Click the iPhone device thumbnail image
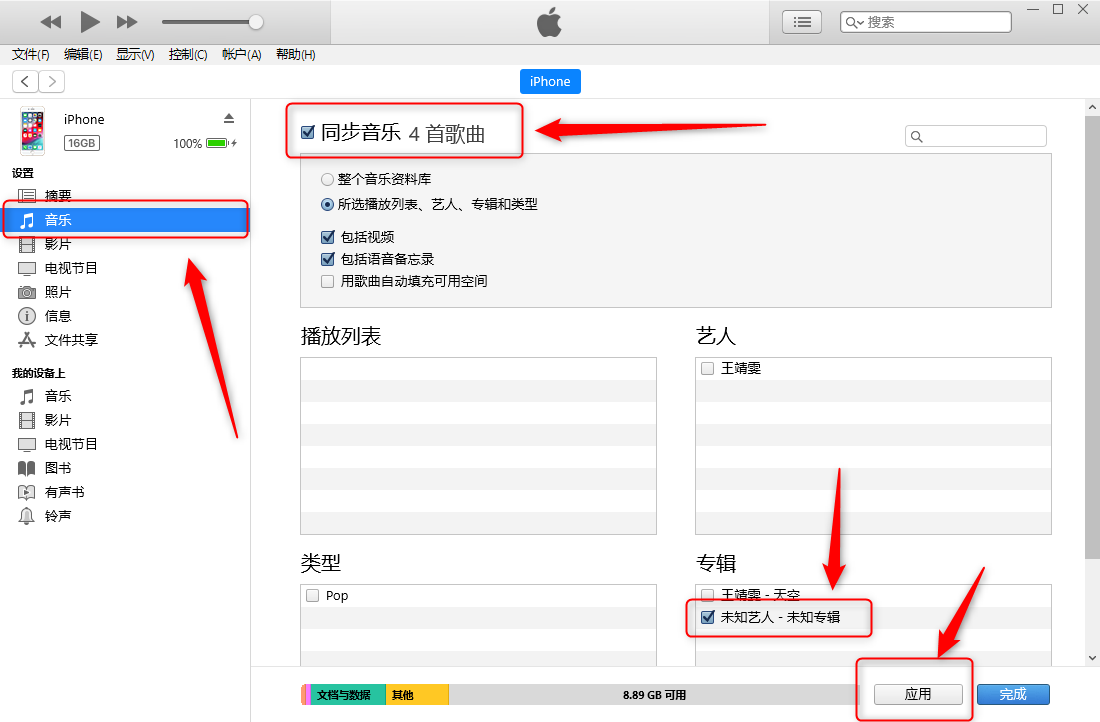Image resolution: width=1100 pixels, height=722 pixels. click(x=32, y=131)
